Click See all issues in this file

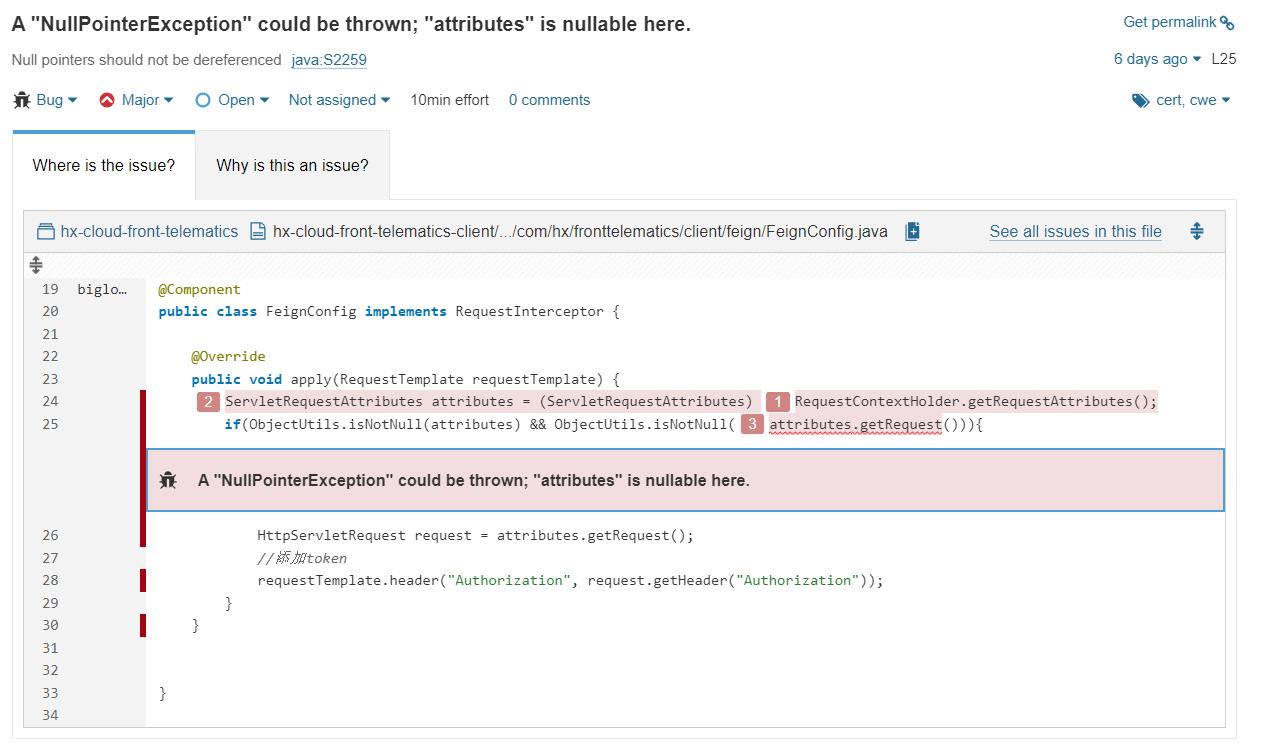[1076, 232]
